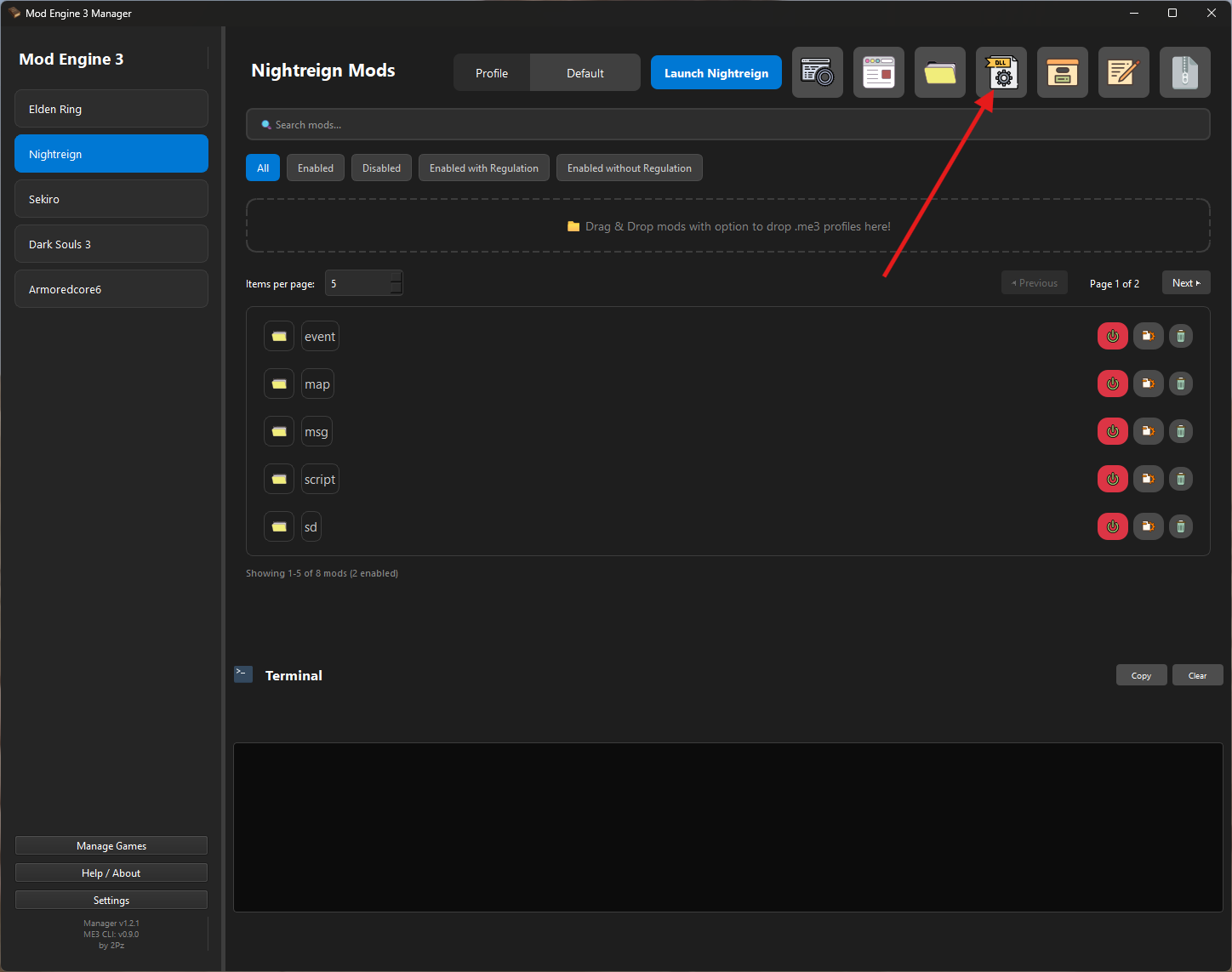
Task: Toggle the script mod power button
Action: click(x=1112, y=479)
